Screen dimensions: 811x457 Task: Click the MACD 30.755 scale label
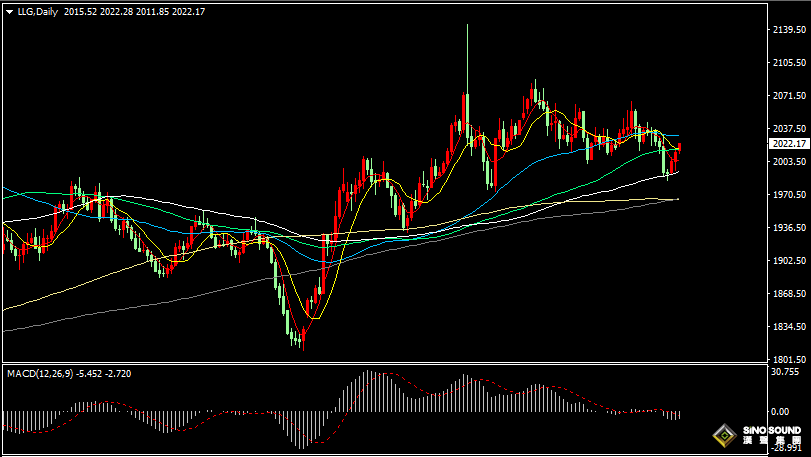(x=786, y=372)
